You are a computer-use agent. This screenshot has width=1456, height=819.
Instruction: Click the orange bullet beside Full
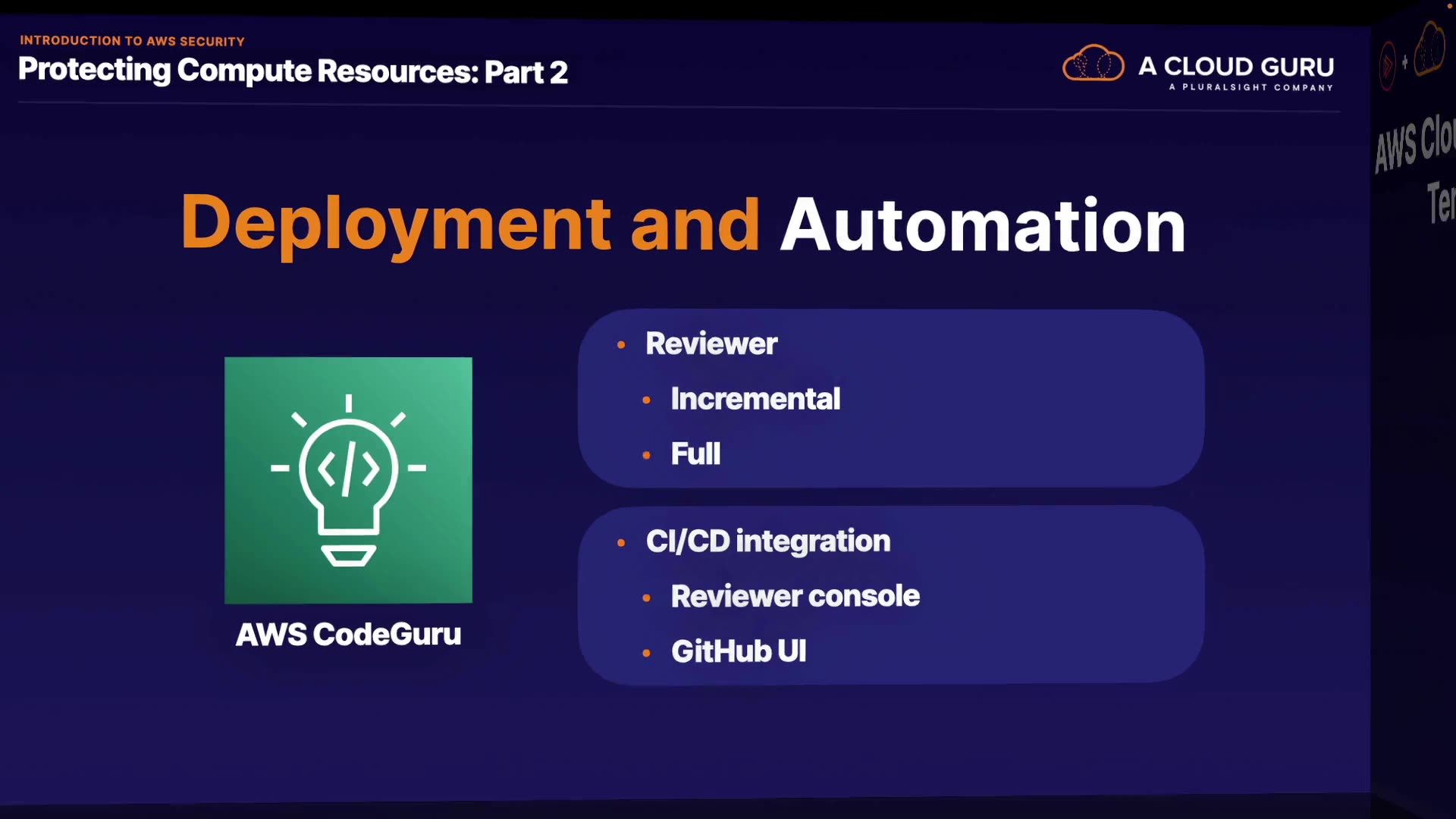click(x=646, y=455)
